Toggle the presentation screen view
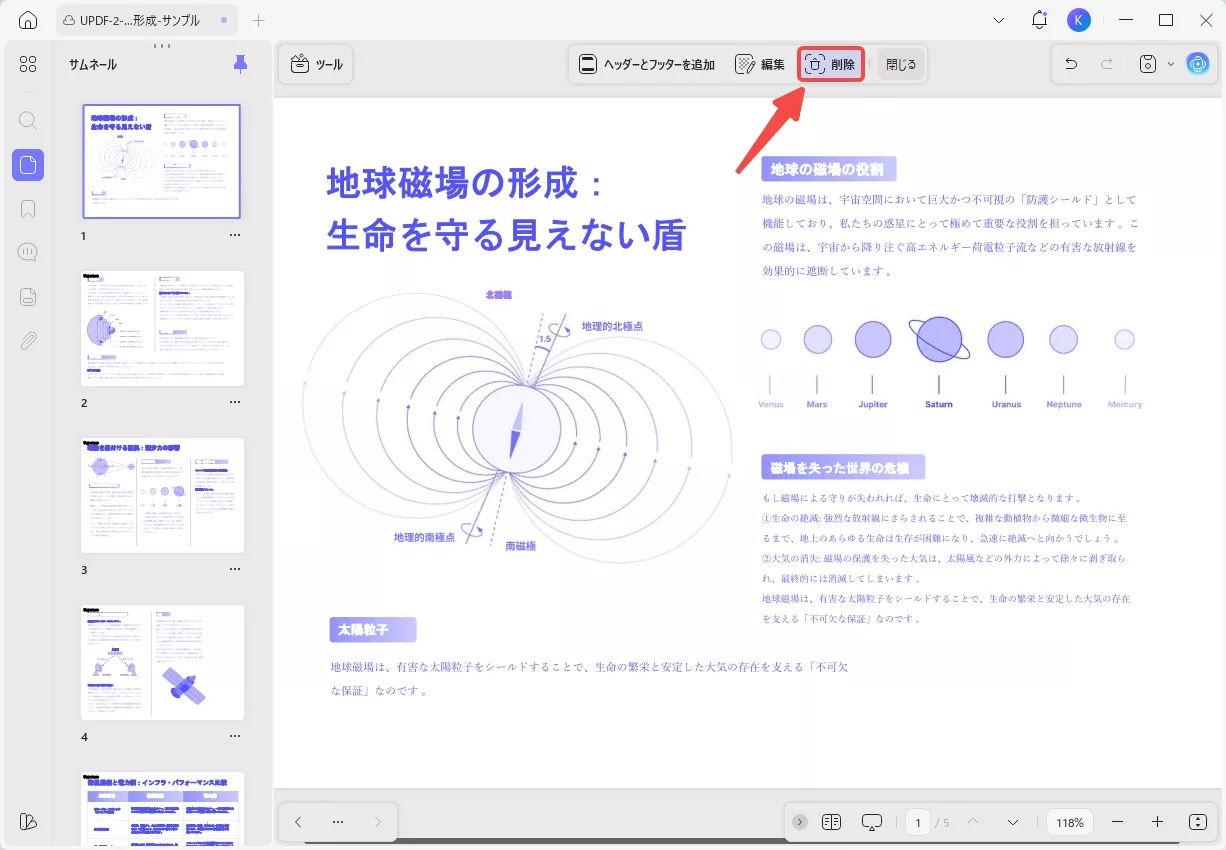The height and width of the screenshot is (850, 1226). tap(871, 821)
